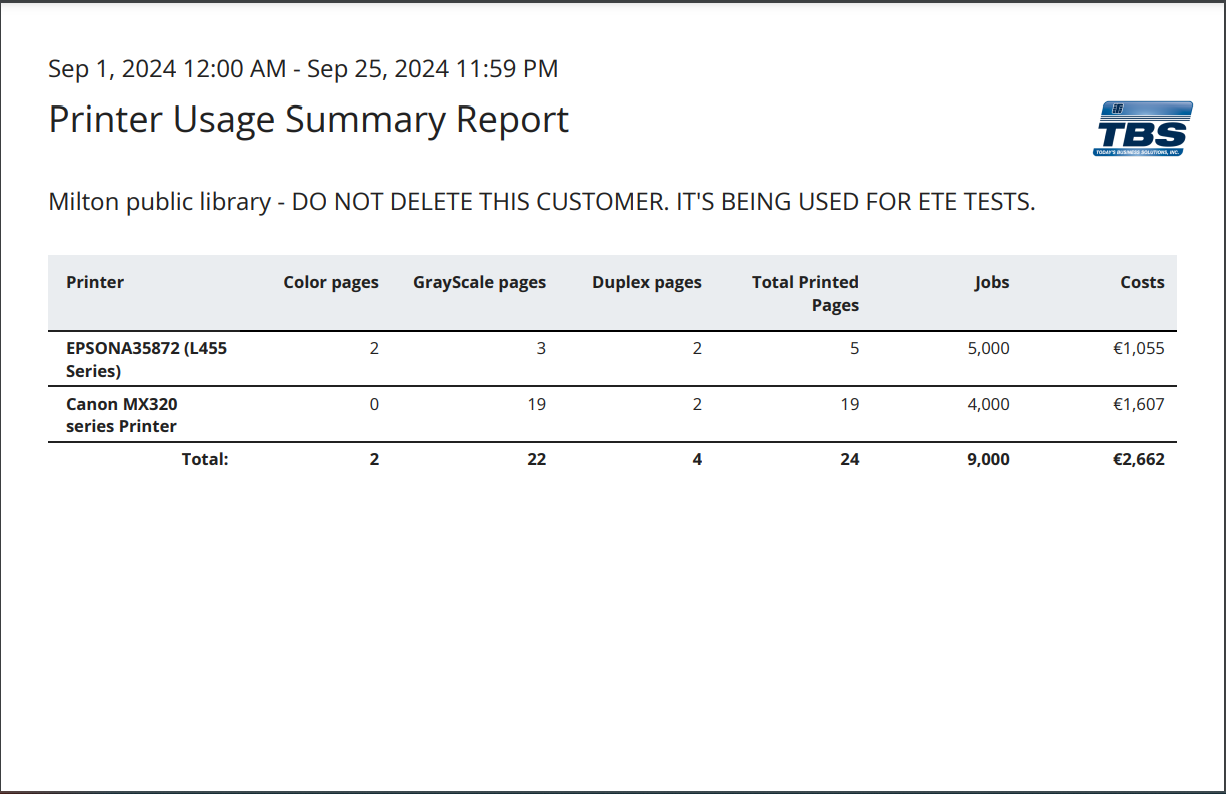The width and height of the screenshot is (1226, 794).
Task: Click the Total Printed Pages column header
Action: coord(805,293)
